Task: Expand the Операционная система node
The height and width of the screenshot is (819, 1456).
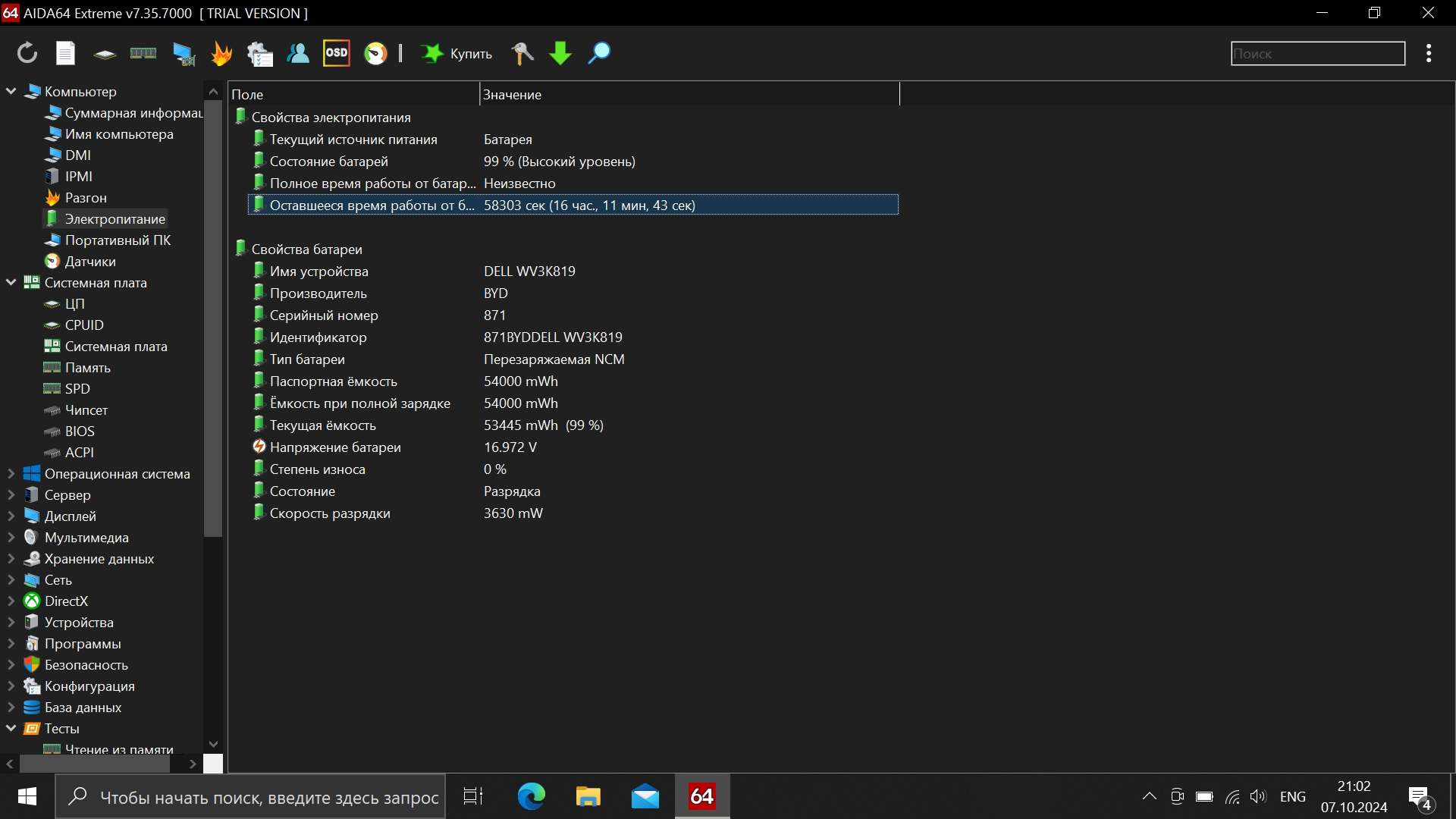Action: 11,474
